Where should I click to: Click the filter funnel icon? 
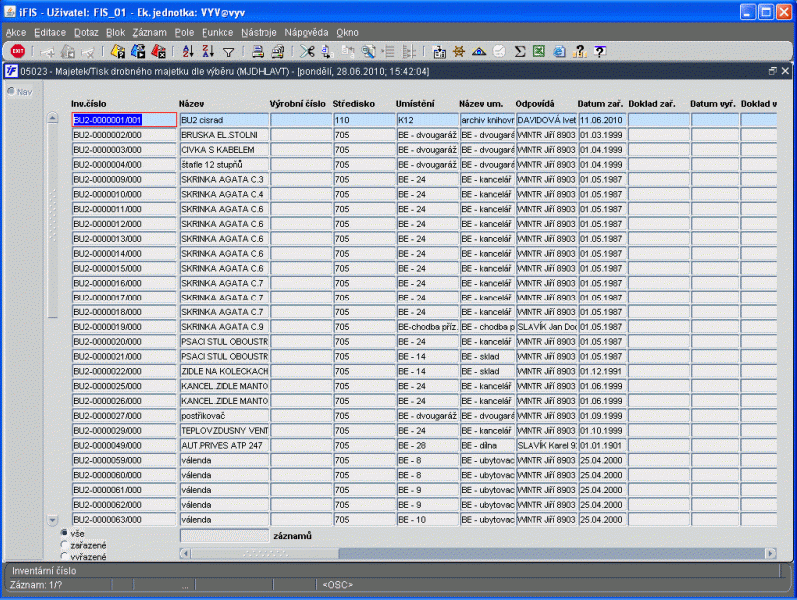point(228,51)
